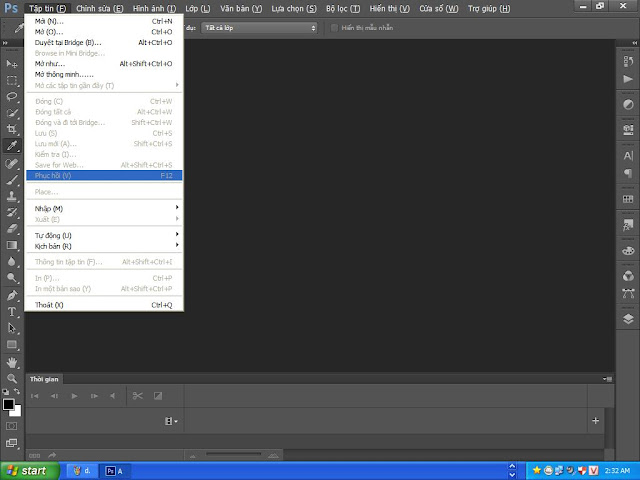Open the Character panel icon
The image size is (640, 480).
pyautogui.click(x=628, y=156)
